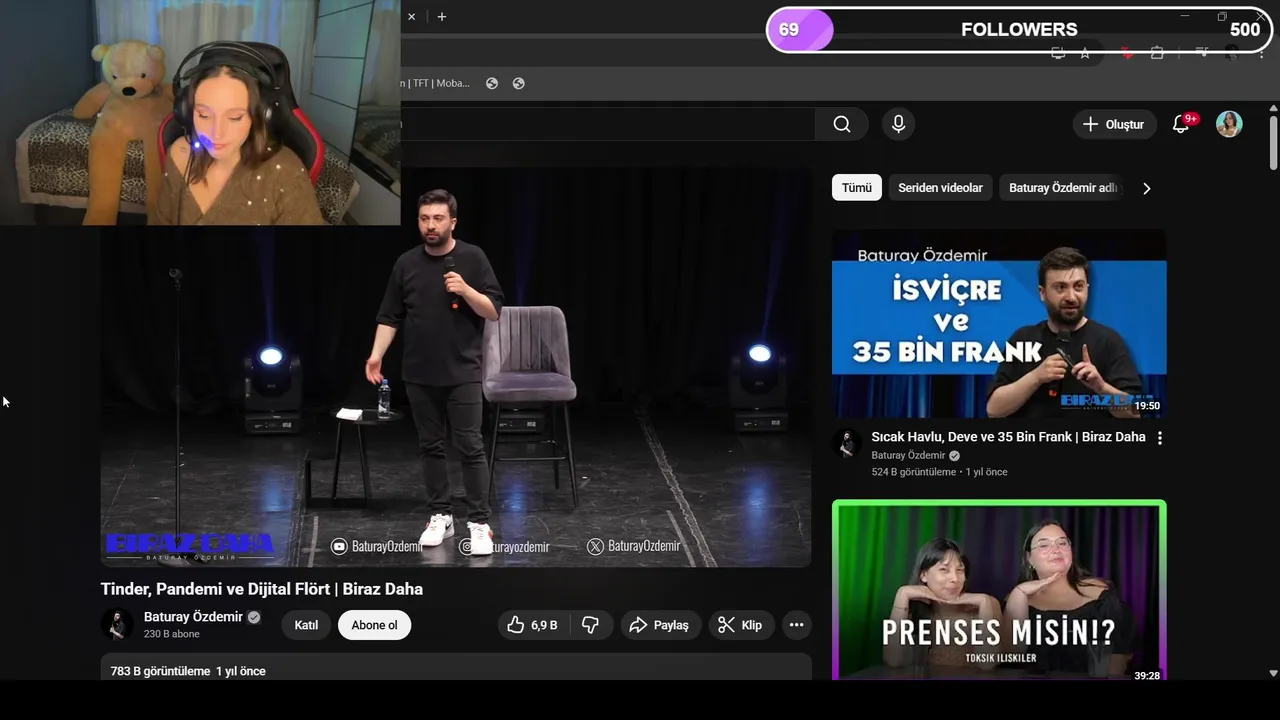Viewport: 1280px width, 720px height.
Task: Click the 524 B görüntüleme text
Action: click(914, 472)
